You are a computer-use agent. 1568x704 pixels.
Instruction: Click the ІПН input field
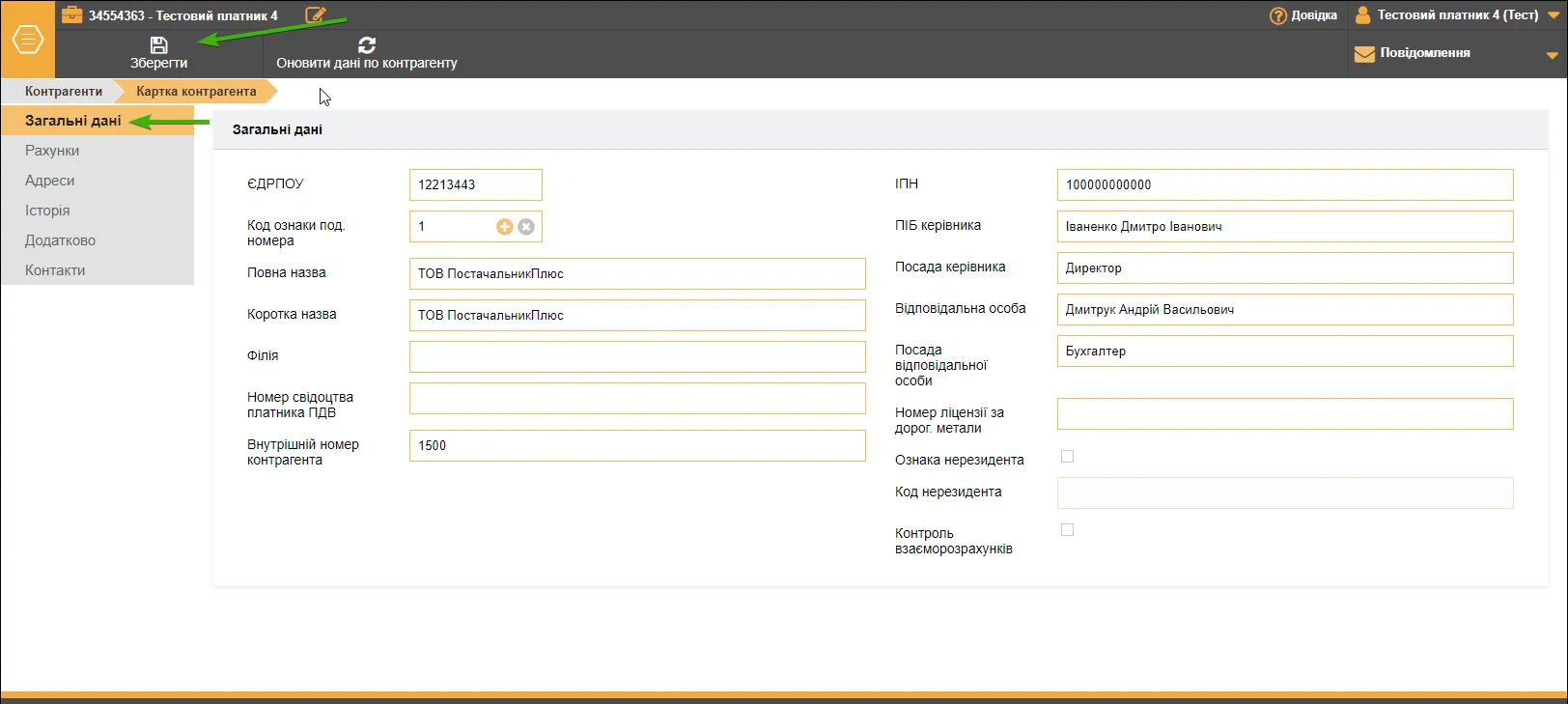click(1285, 184)
